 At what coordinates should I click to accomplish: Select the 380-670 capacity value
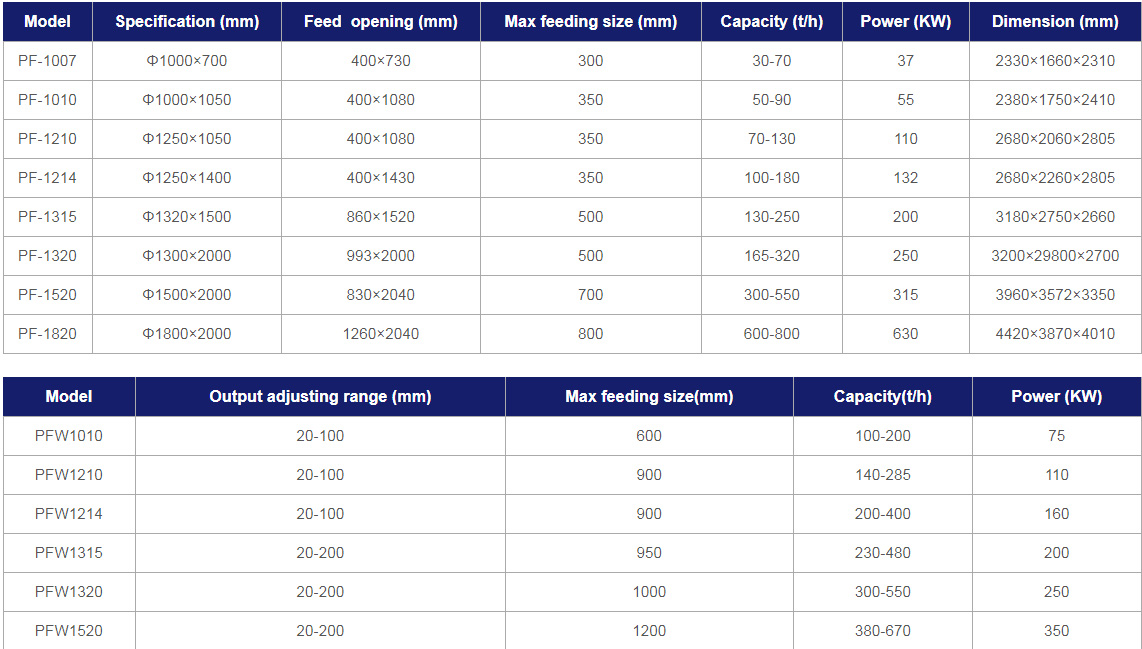883,631
